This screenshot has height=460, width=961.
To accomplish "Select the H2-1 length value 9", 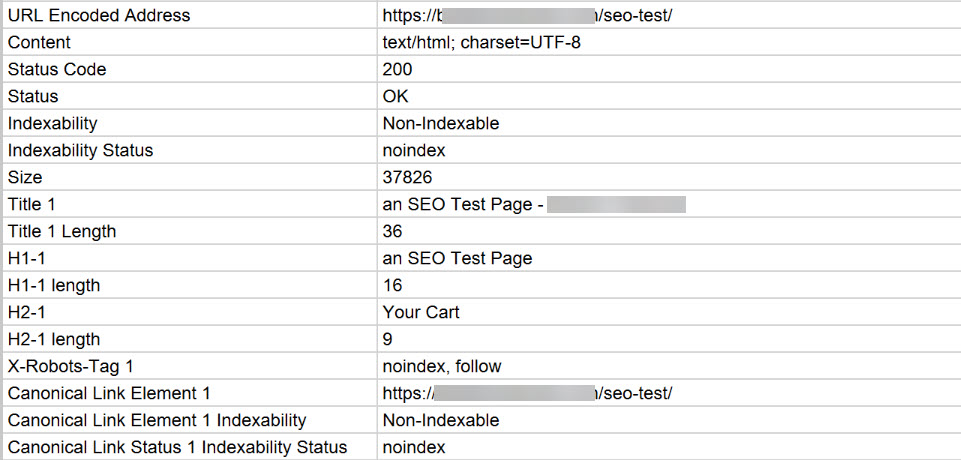I will [x=388, y=339].
